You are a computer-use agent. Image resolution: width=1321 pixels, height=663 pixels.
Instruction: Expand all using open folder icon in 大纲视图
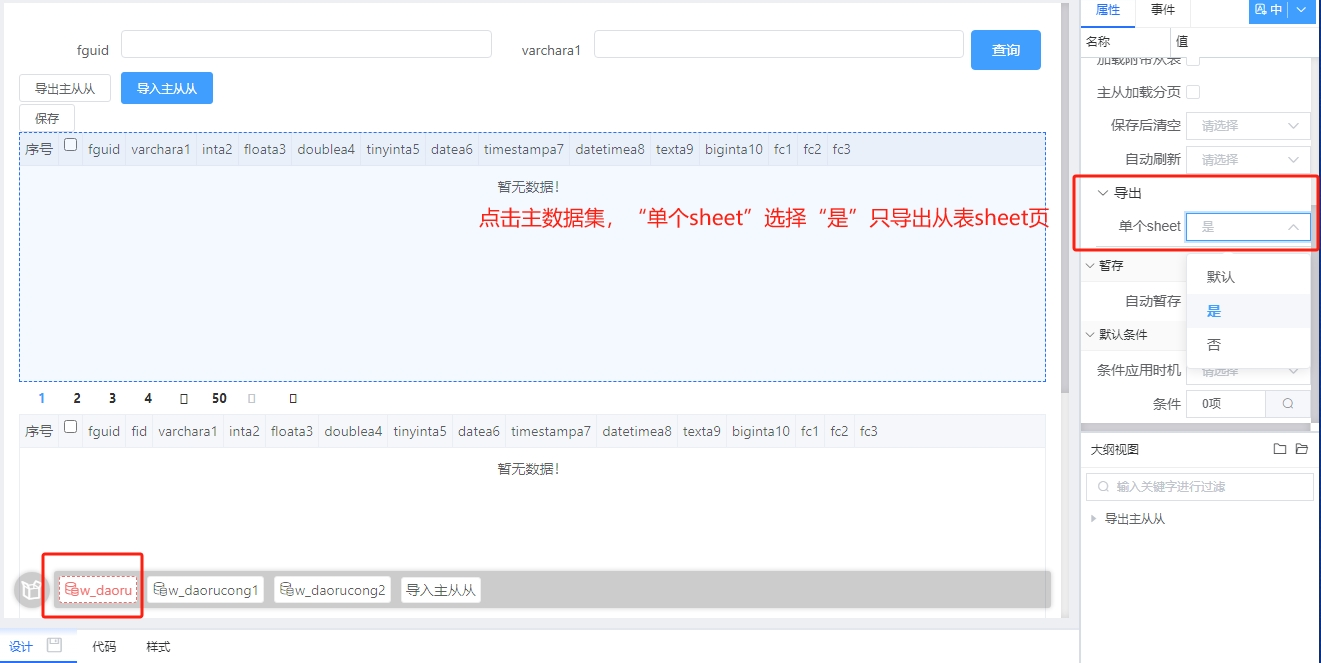pos(1301,450)
